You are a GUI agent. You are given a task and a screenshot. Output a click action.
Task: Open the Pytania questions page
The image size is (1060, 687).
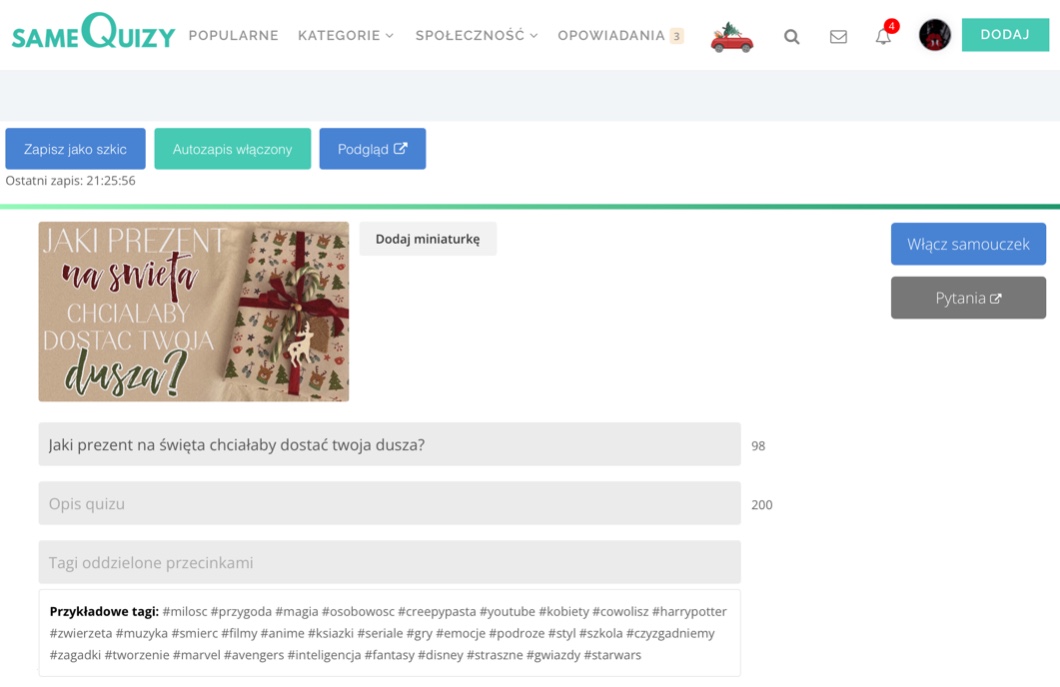968,298
